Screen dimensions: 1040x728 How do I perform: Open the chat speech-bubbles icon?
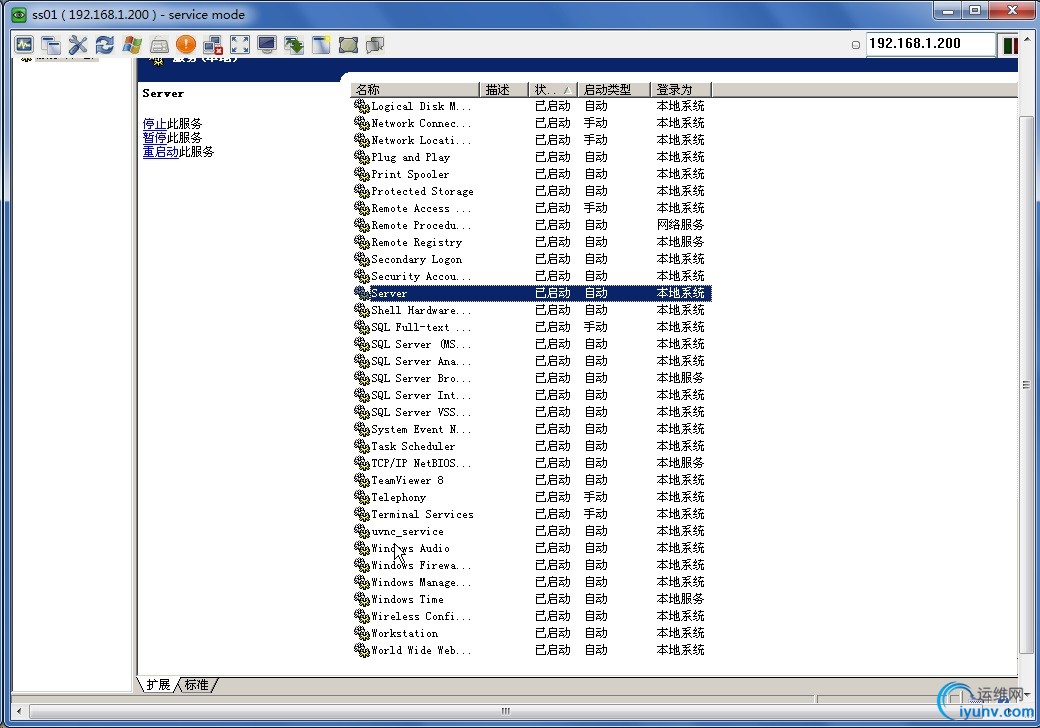click(x=375, y=44)
